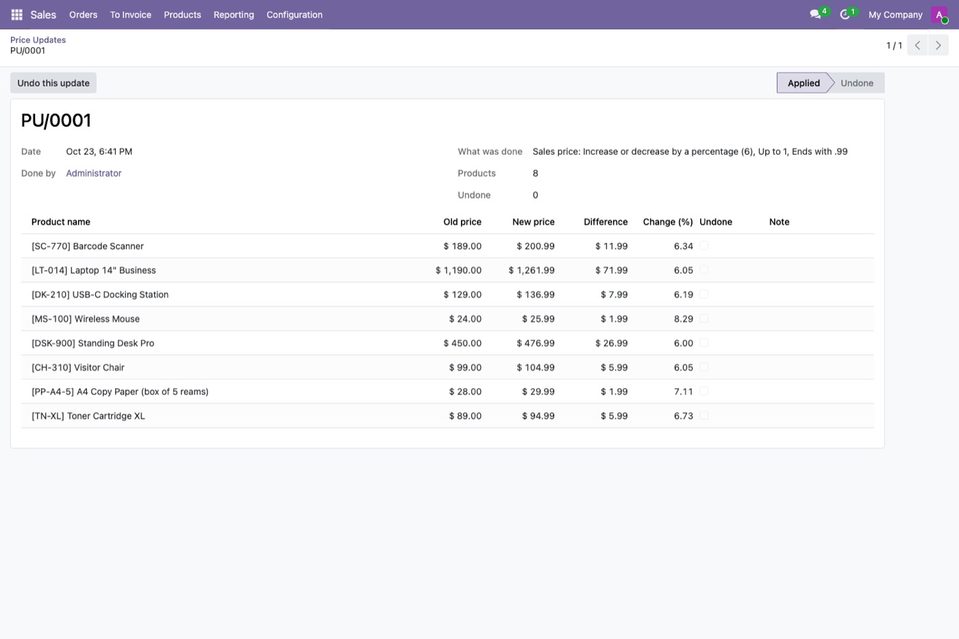
Task: Click the Sales app title
Action: click(x=43, y=15)
